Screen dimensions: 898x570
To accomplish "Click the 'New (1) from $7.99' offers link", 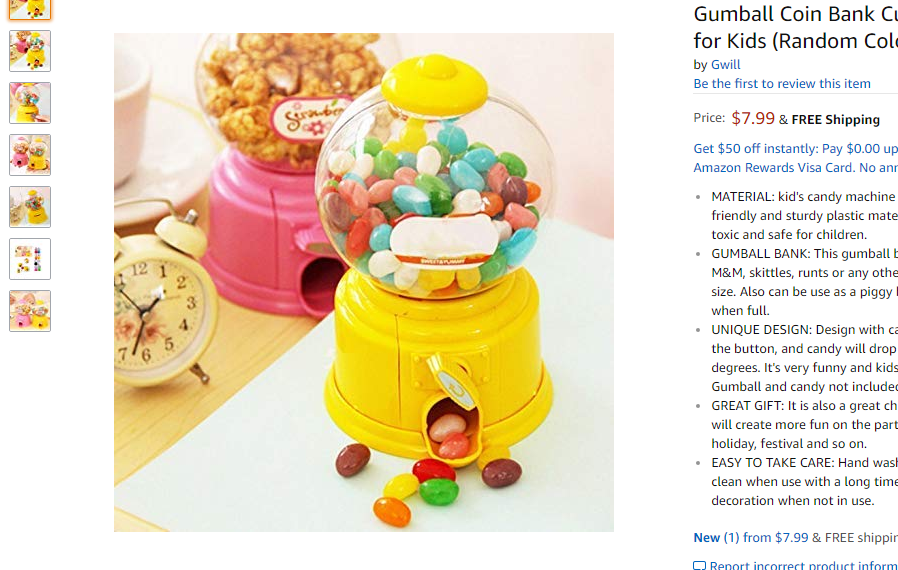I will (x=750, y=537).
